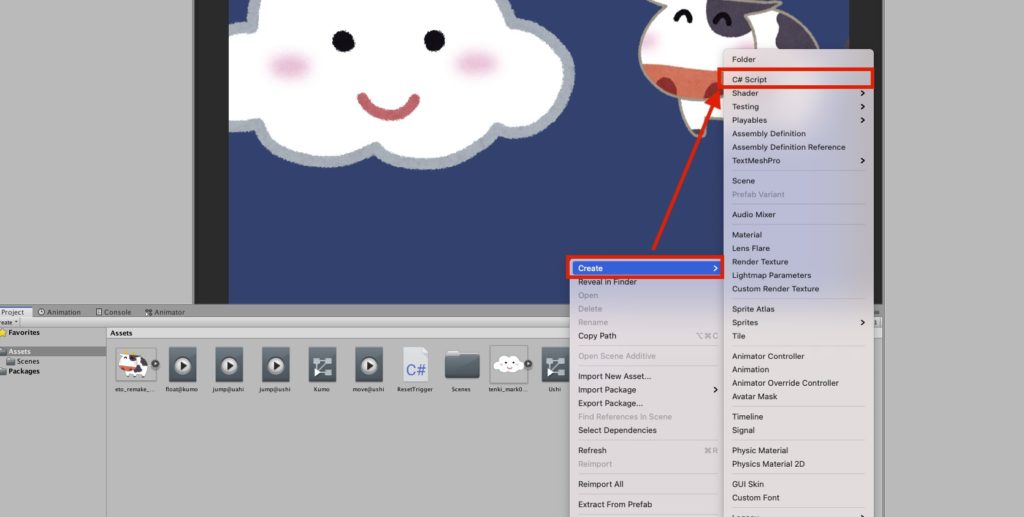Switch to the Animator tab

click(x=165, y=312)
